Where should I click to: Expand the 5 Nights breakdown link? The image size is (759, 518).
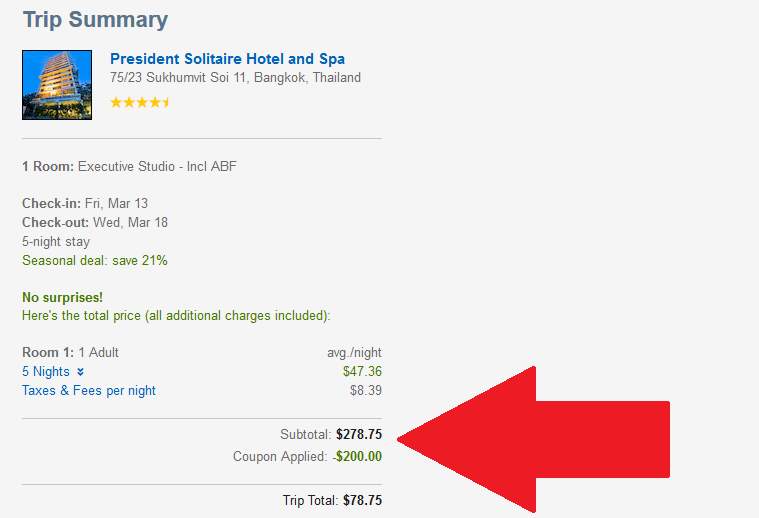pos(46,371)
